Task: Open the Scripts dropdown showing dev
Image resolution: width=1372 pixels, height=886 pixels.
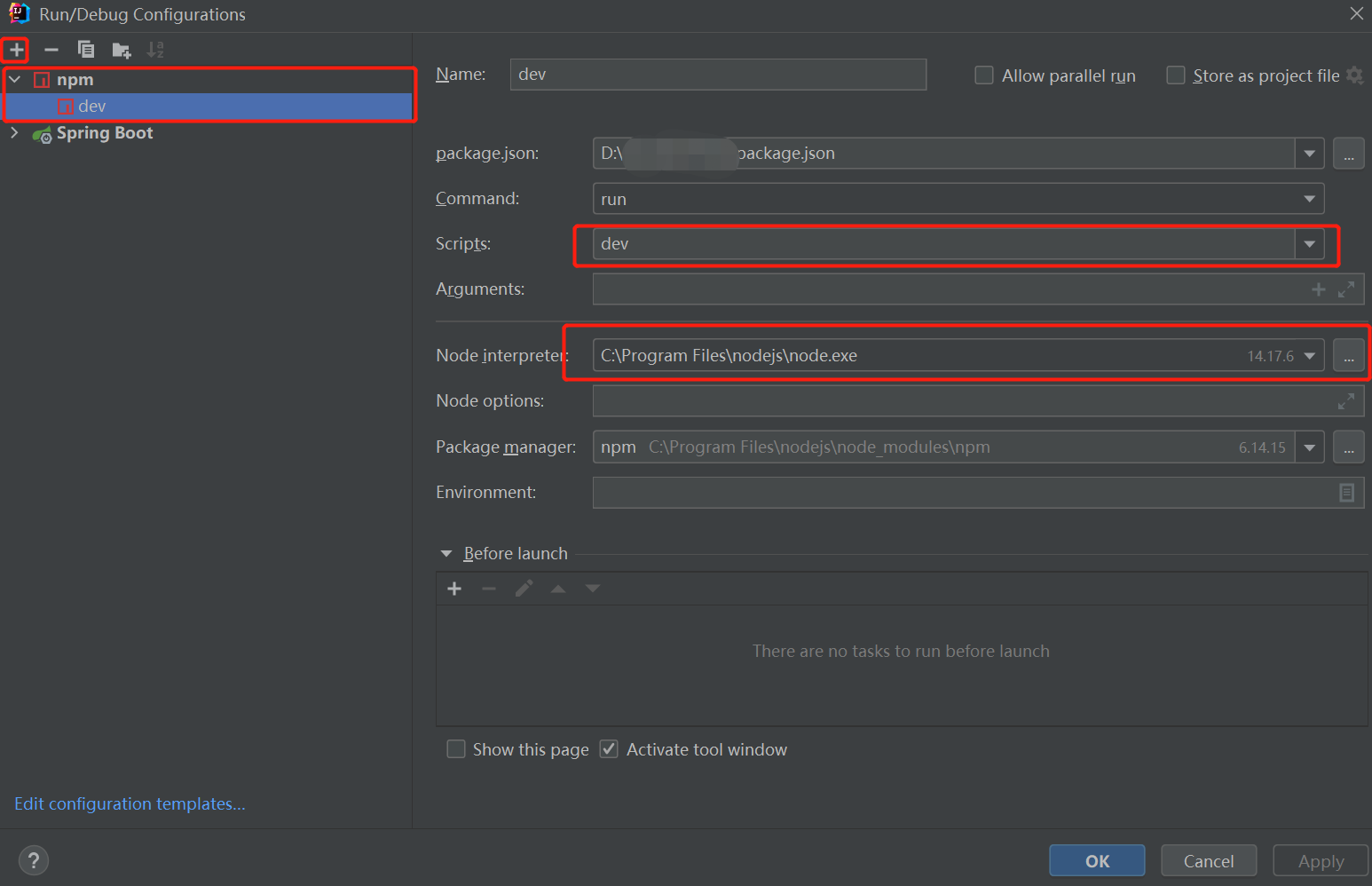Action: pos(1309,244)
